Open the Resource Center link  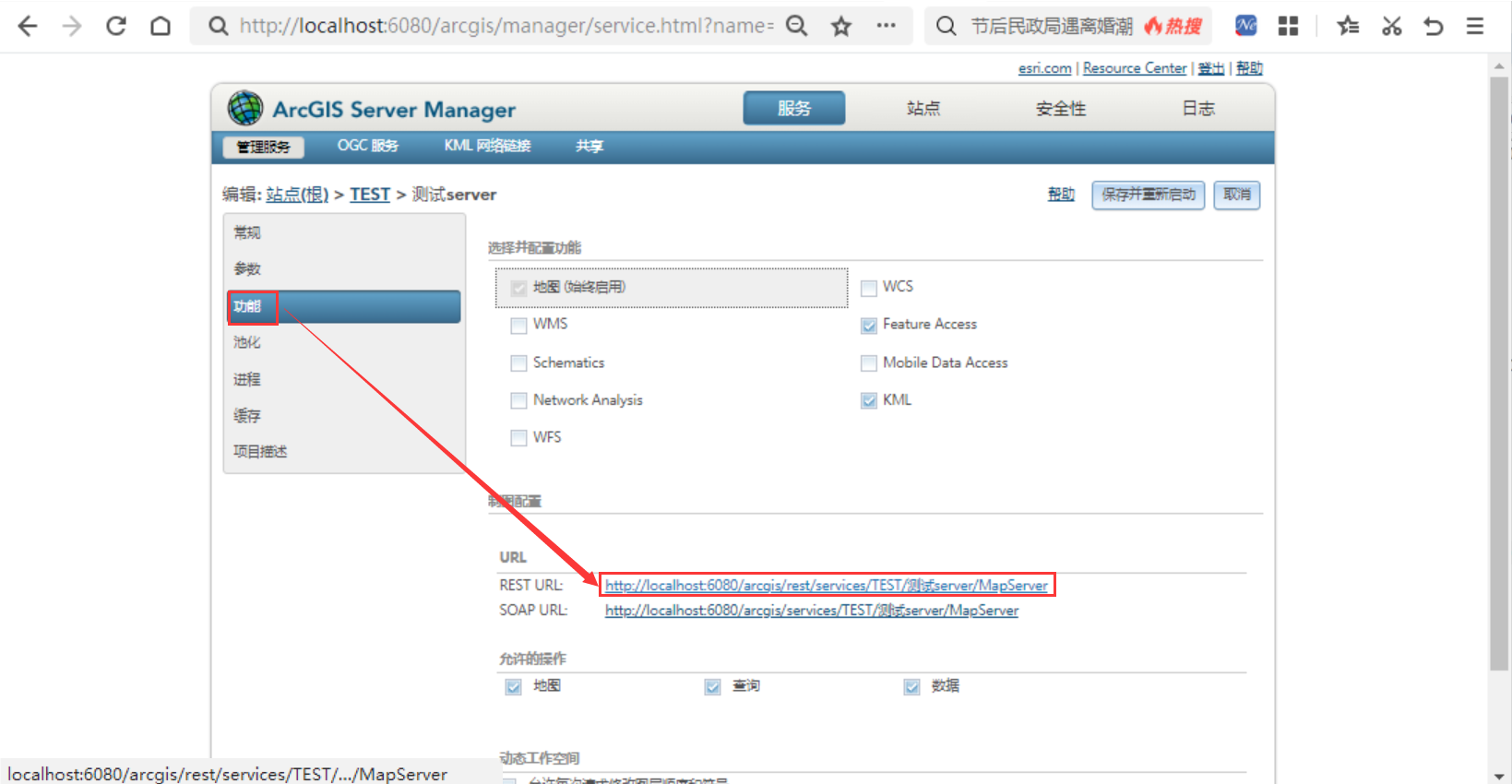tap(1135, 68)
